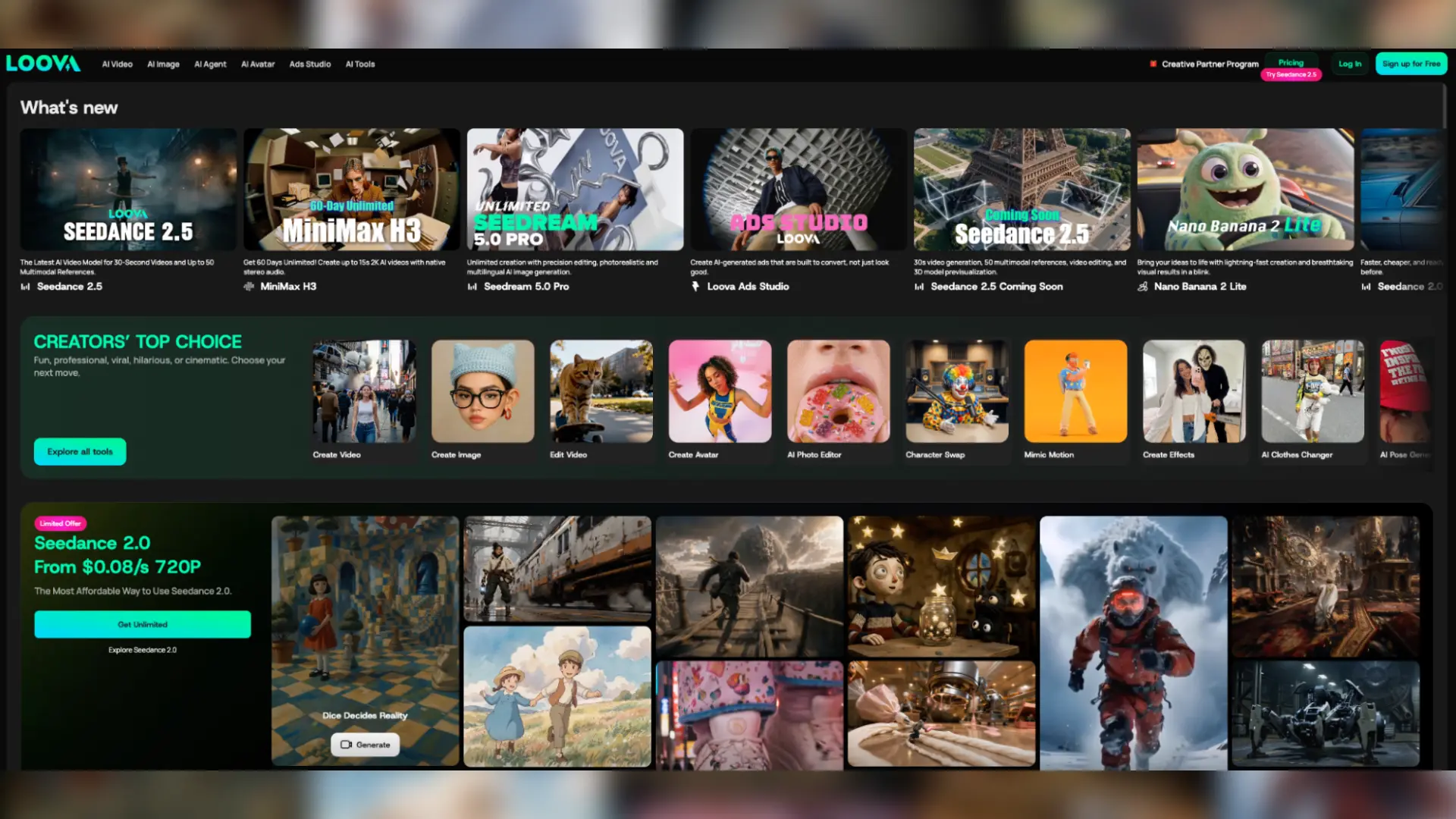The height and width of the screenshot is (819, 1456).
Task: Click the Limited Offer badge
Action: [60, 523]
